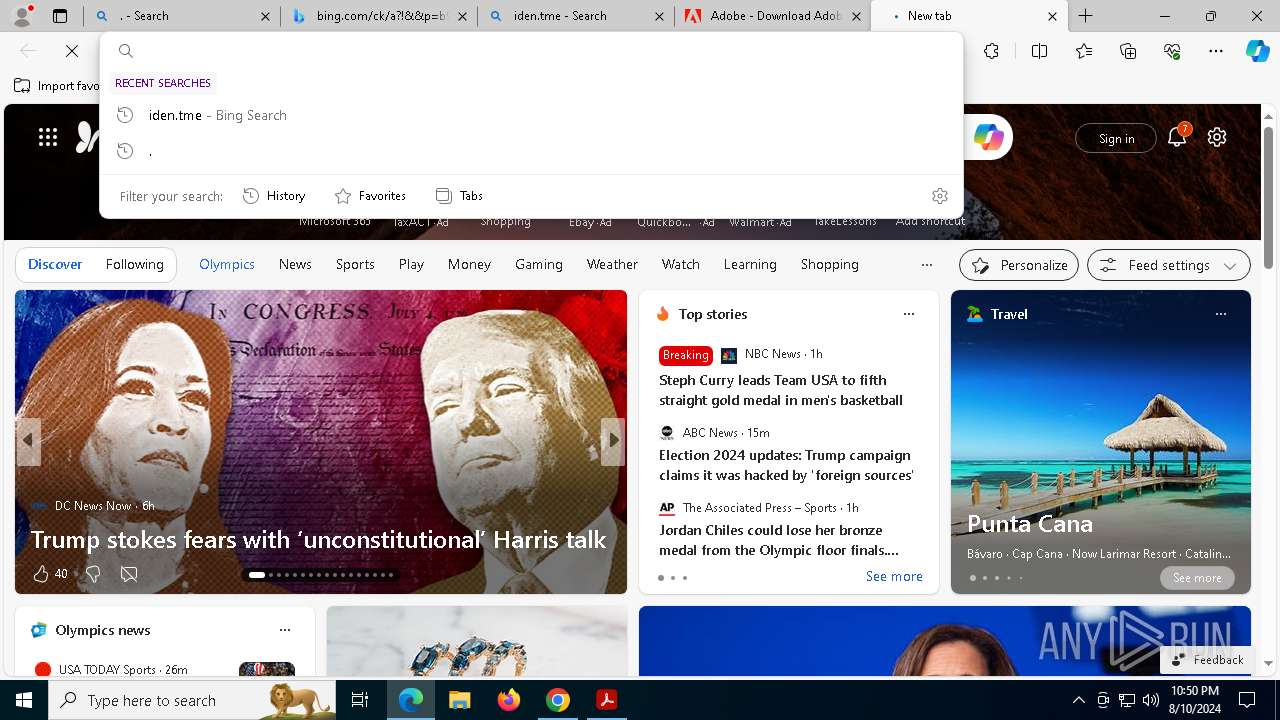This screenshot has width=1280, height=720.
Task: Open Adobe Acrobat from the taskbar
Action: [606, 700]
